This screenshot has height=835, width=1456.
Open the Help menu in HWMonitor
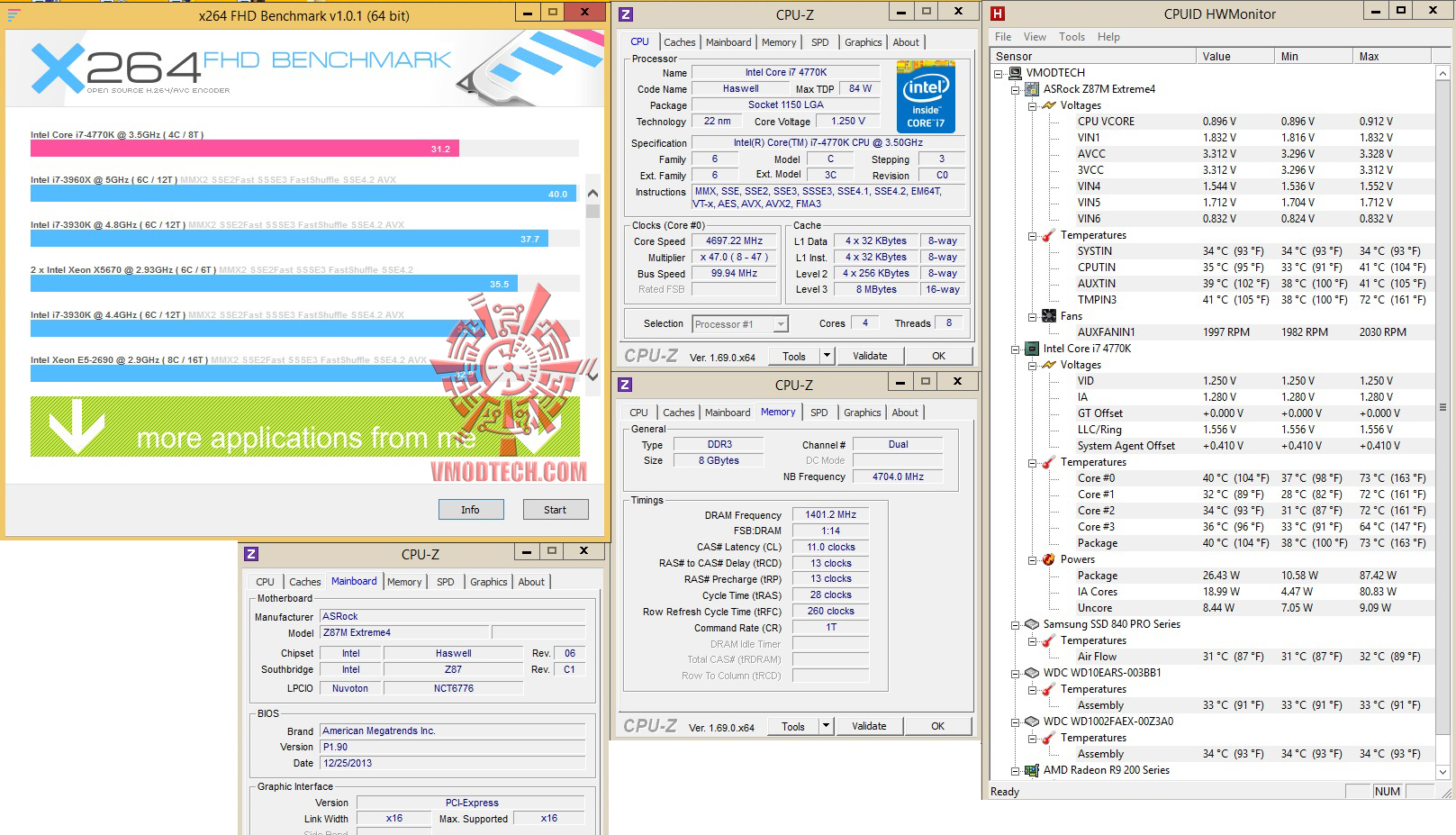1108,37
